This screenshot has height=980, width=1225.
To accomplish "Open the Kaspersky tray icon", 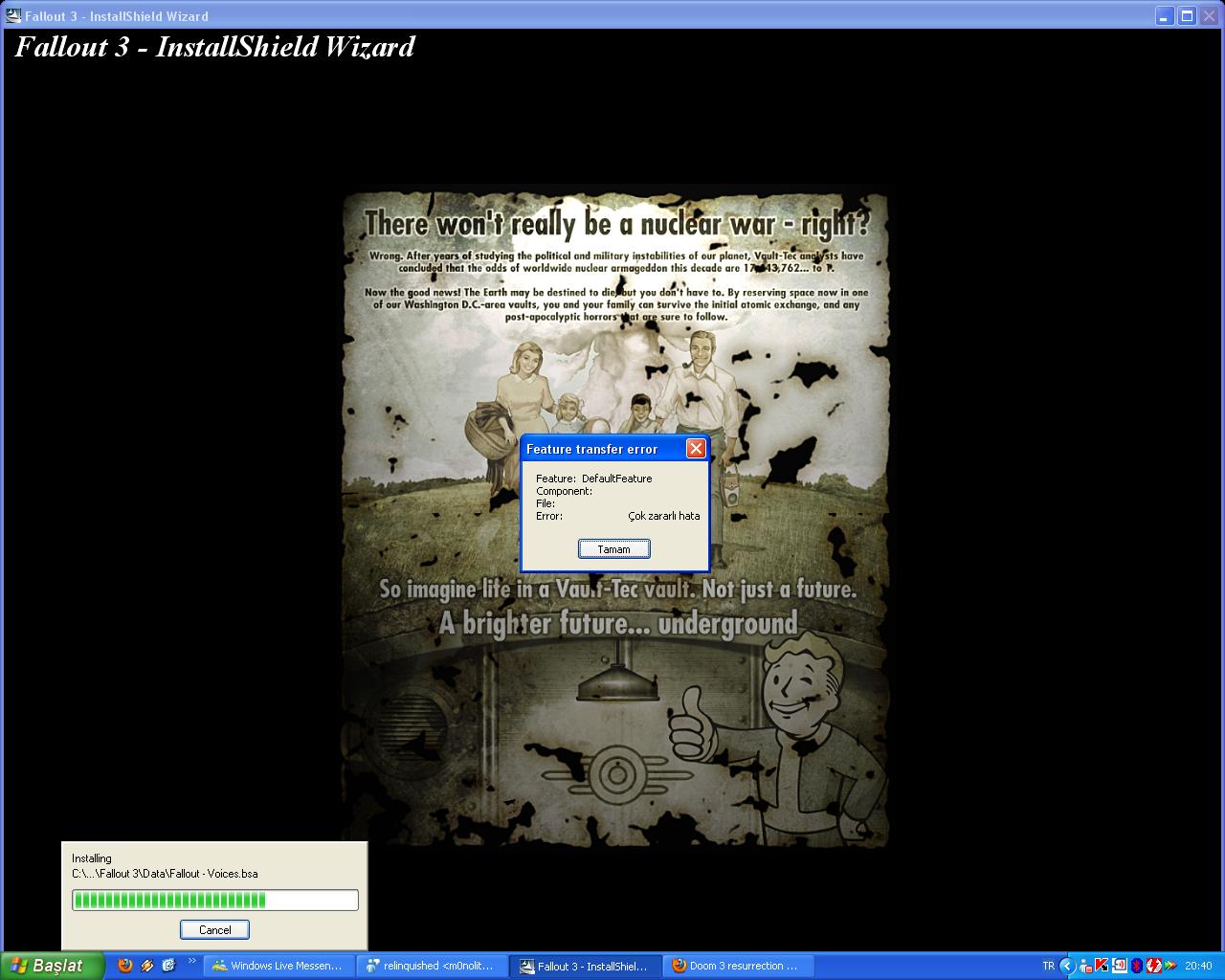I will click(x=1102, y=966).
